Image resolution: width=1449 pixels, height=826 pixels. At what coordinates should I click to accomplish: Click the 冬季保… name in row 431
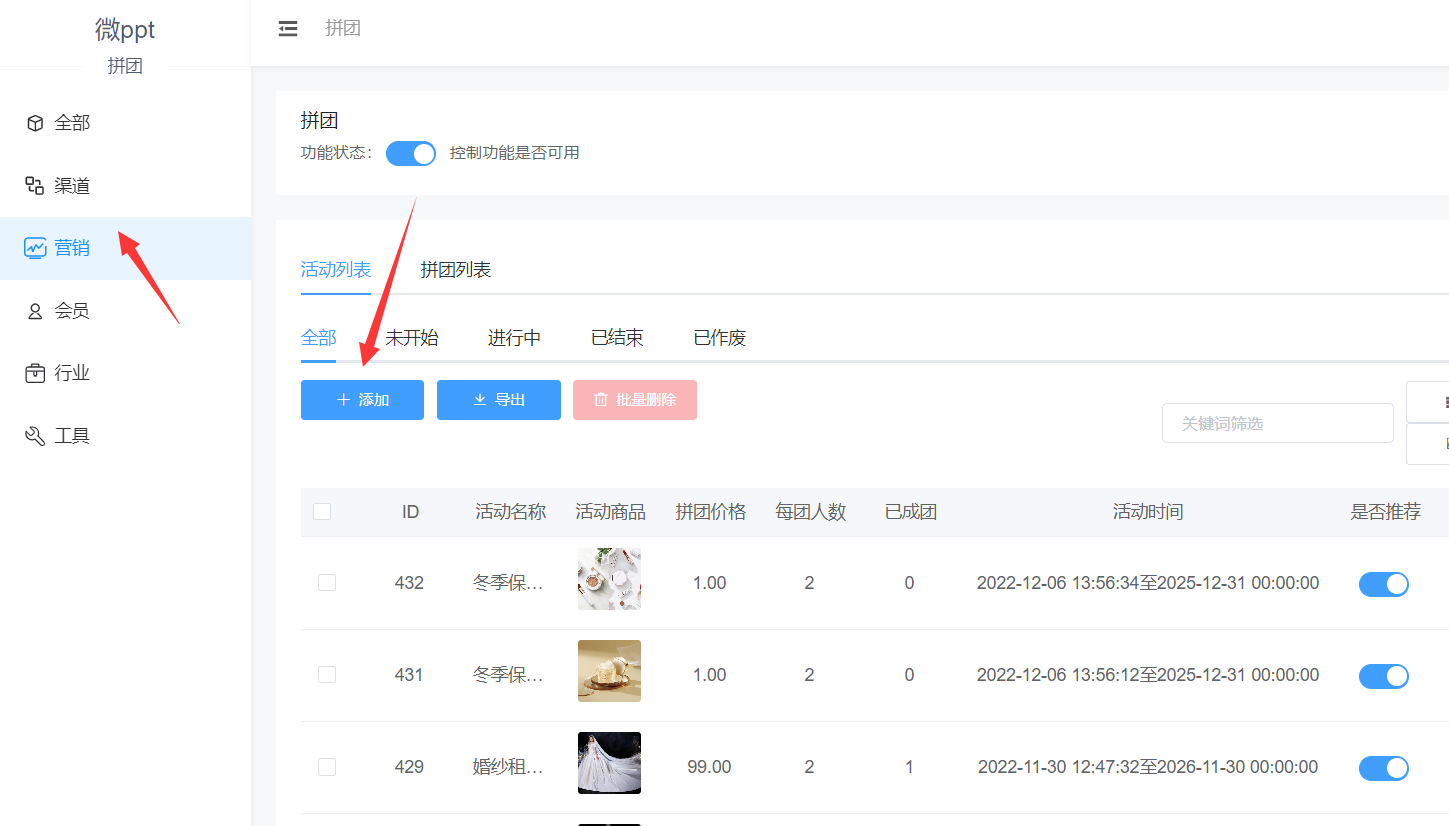tap(509, 675)
